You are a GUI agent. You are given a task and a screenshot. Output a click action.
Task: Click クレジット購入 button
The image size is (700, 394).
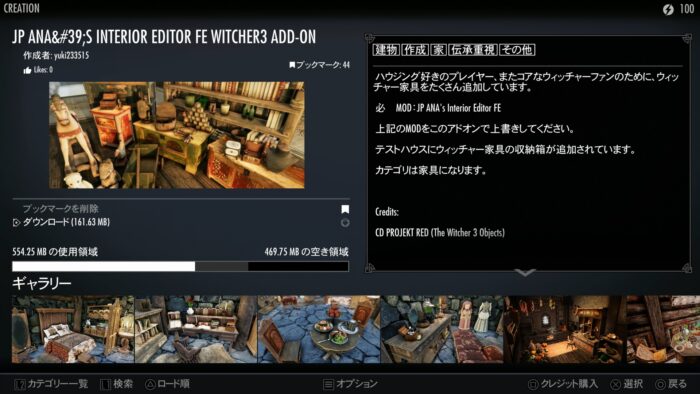tap(563, 384)
